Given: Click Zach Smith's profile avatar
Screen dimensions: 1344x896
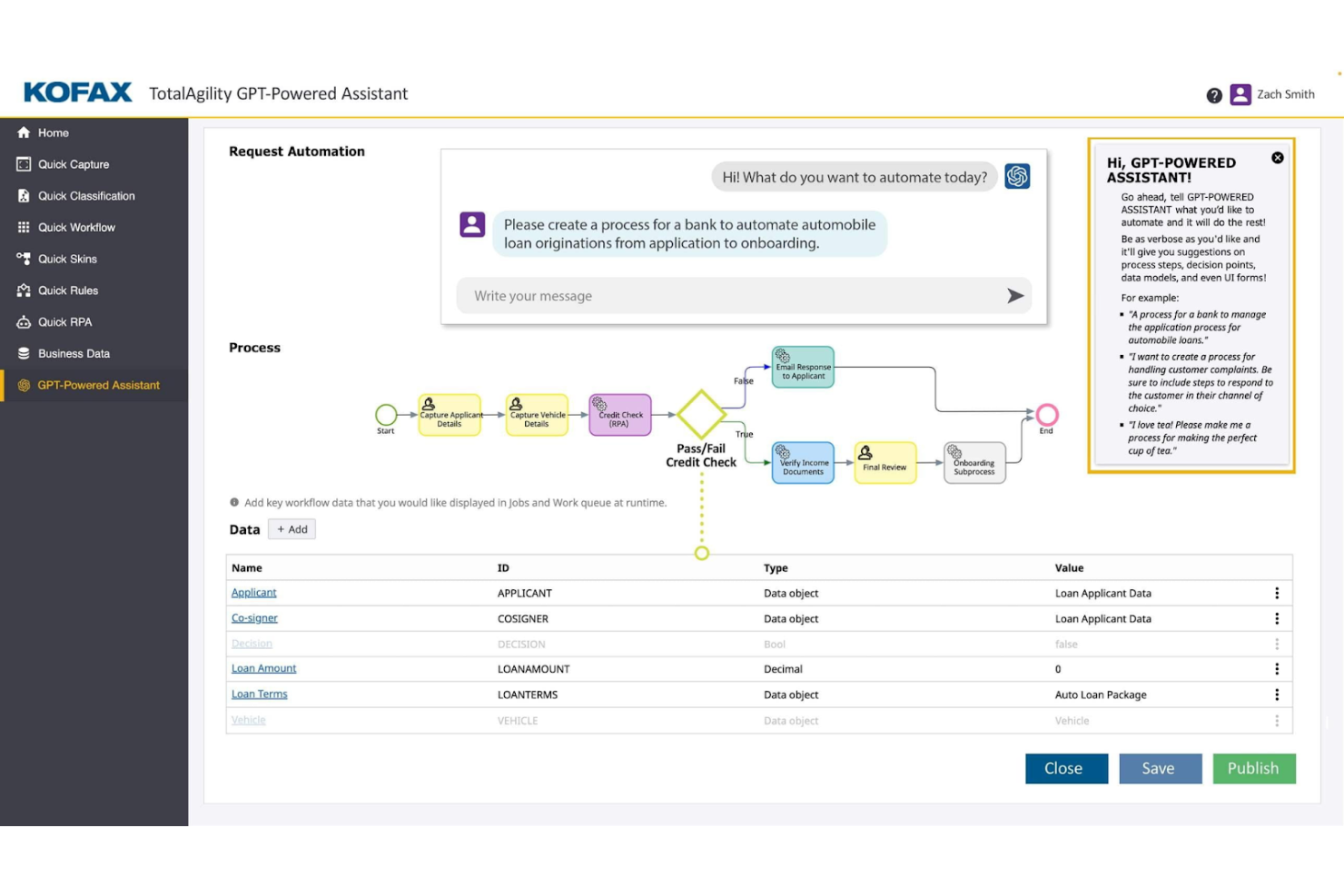Looking at the screenshot, I should (1240, 94).
